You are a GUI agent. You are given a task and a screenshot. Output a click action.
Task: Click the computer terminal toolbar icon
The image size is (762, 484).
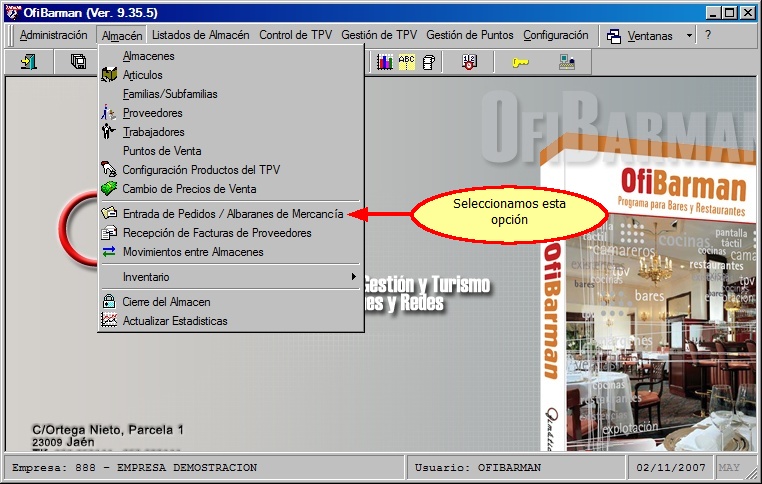(567, 62)
